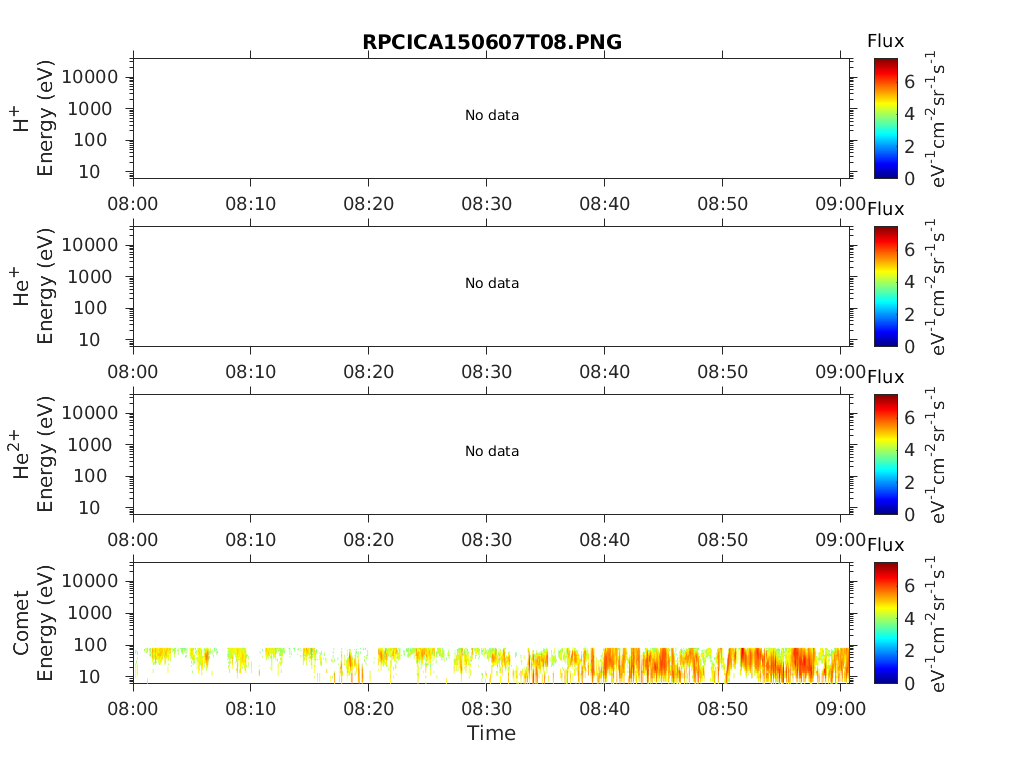
Task: Click the plot title RPCICA150607T08.PNG
Action: (492, 42)
